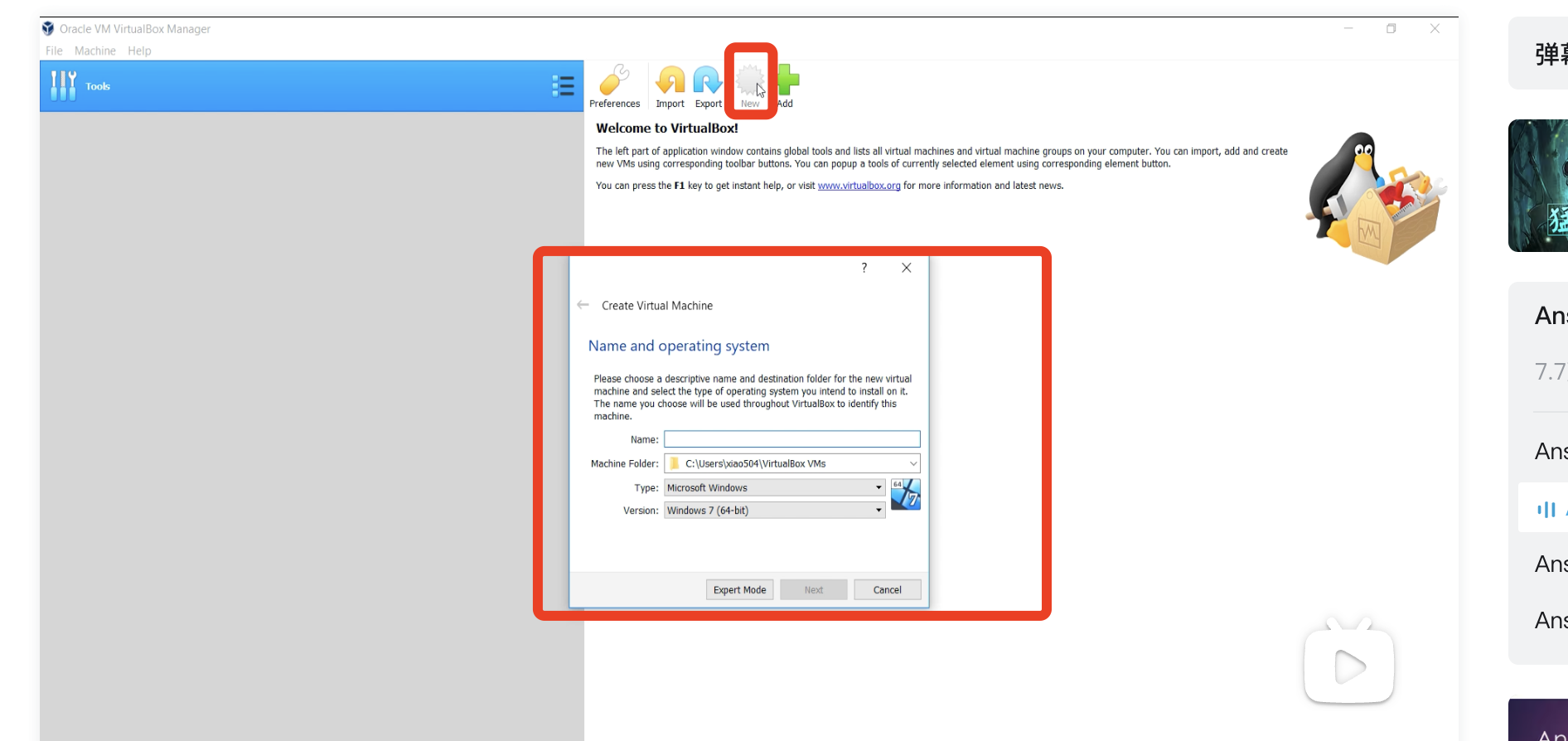
Task: Click the Cancel button
Action: (x=887, y=589)
